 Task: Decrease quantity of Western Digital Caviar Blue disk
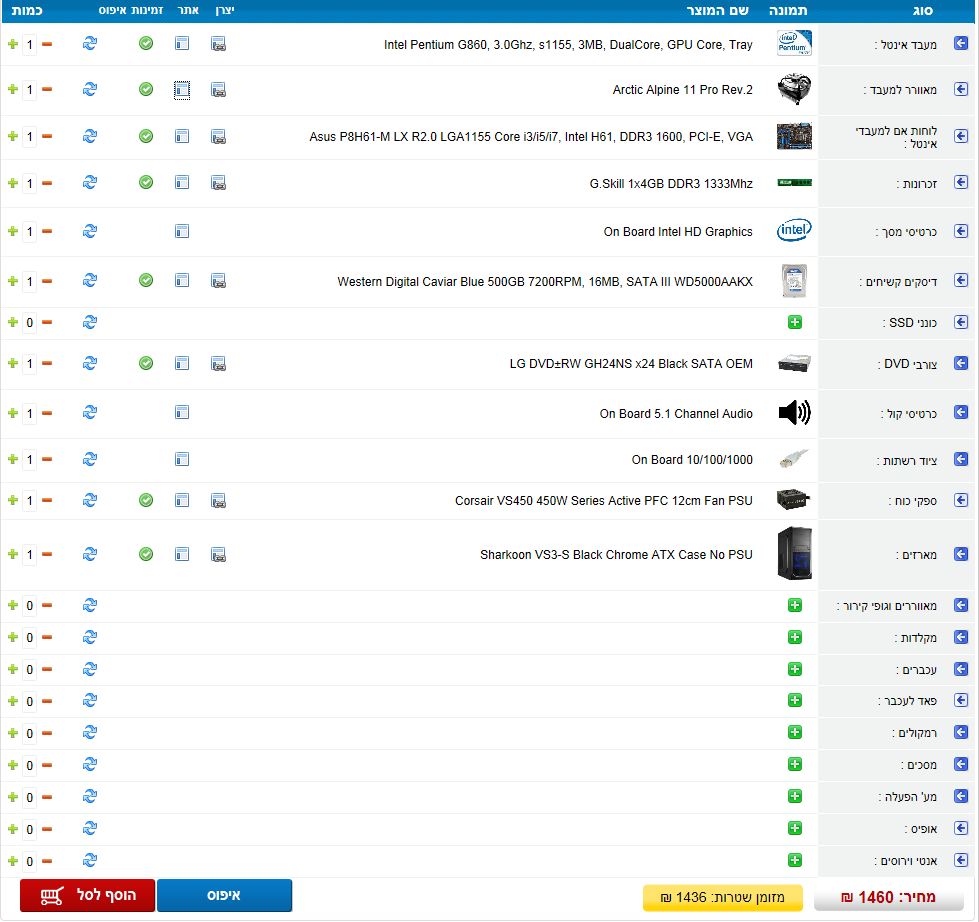coord(47,281)
